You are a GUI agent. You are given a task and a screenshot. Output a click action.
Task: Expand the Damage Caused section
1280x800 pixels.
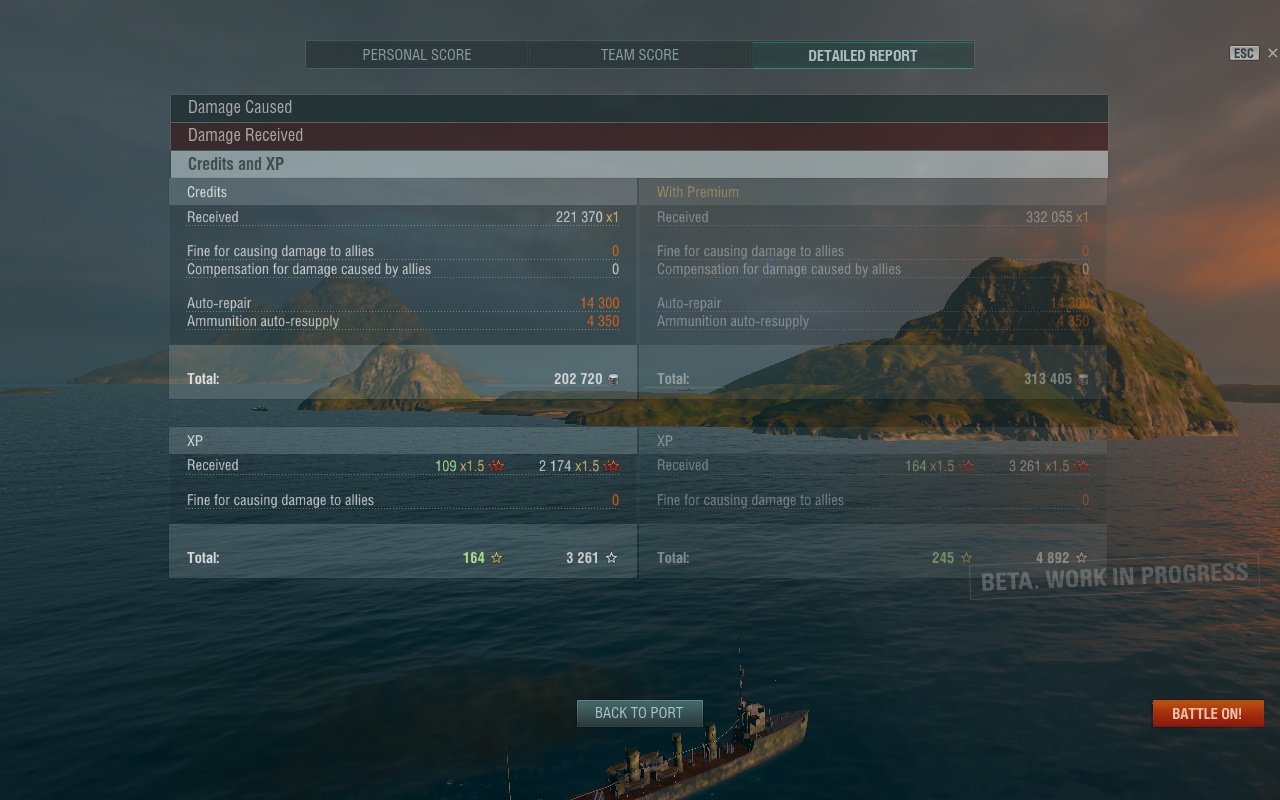pos(639,108)
